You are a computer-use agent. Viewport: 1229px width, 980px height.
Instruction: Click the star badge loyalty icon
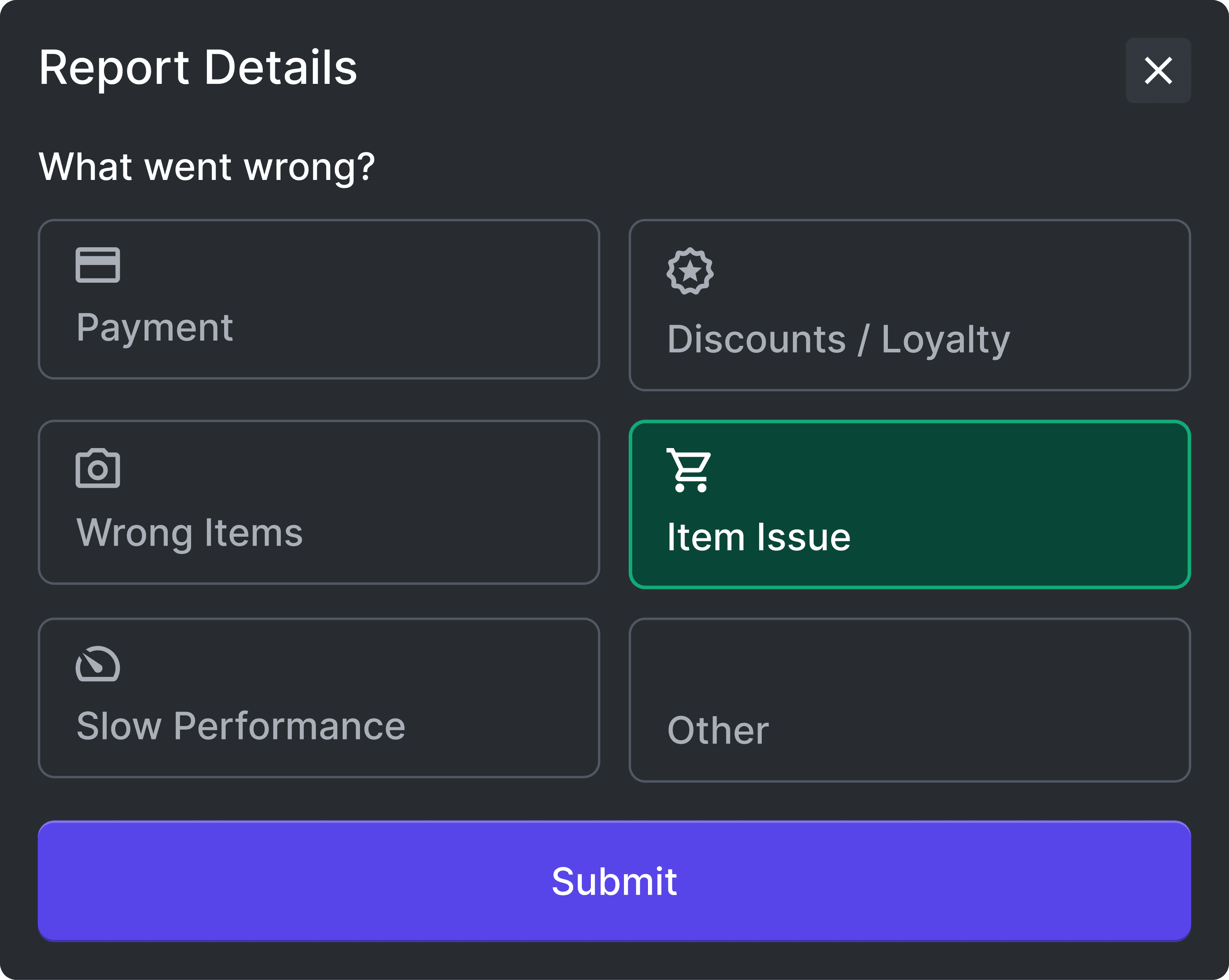tap(690, 270)
